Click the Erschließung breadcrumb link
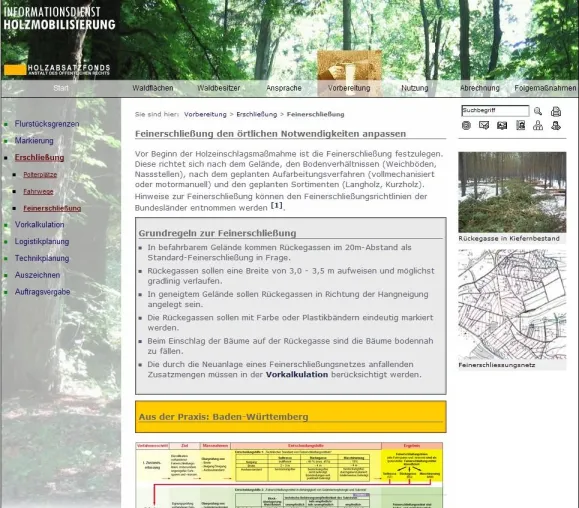The height and width of the screenshot is (508, 579). [257, 114]
